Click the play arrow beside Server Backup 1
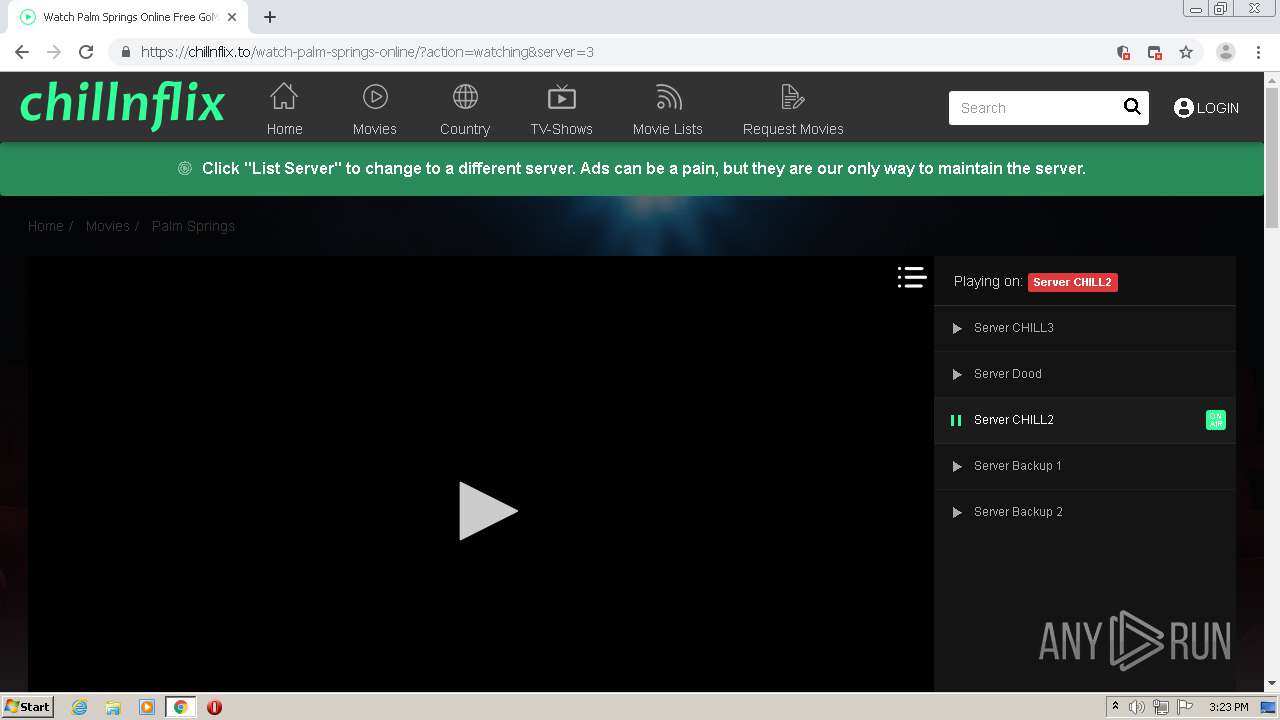This screenshot has height=720, width=1280. coord(957,466)
